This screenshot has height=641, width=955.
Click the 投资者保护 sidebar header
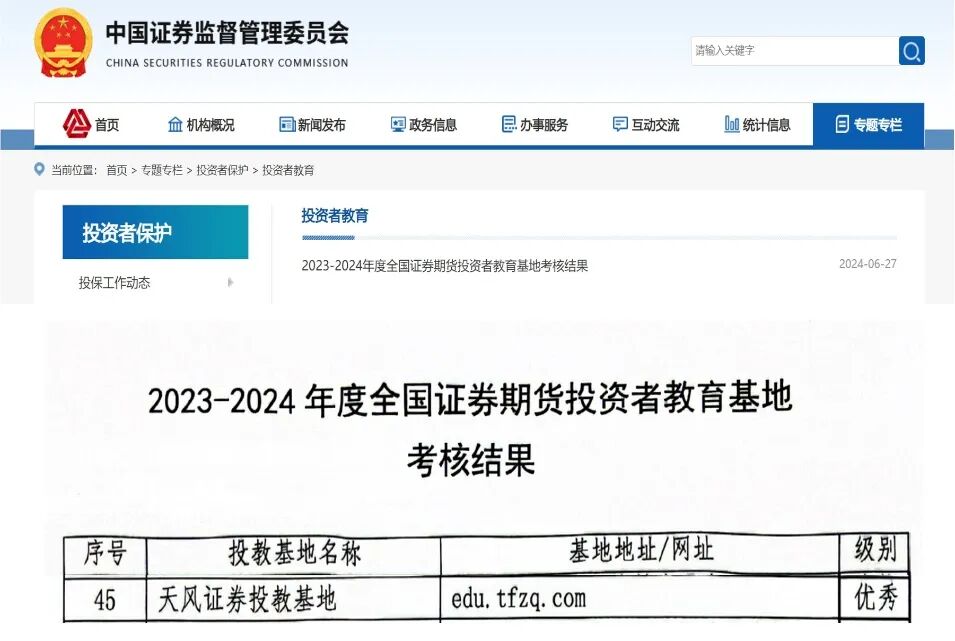point(155,231)
